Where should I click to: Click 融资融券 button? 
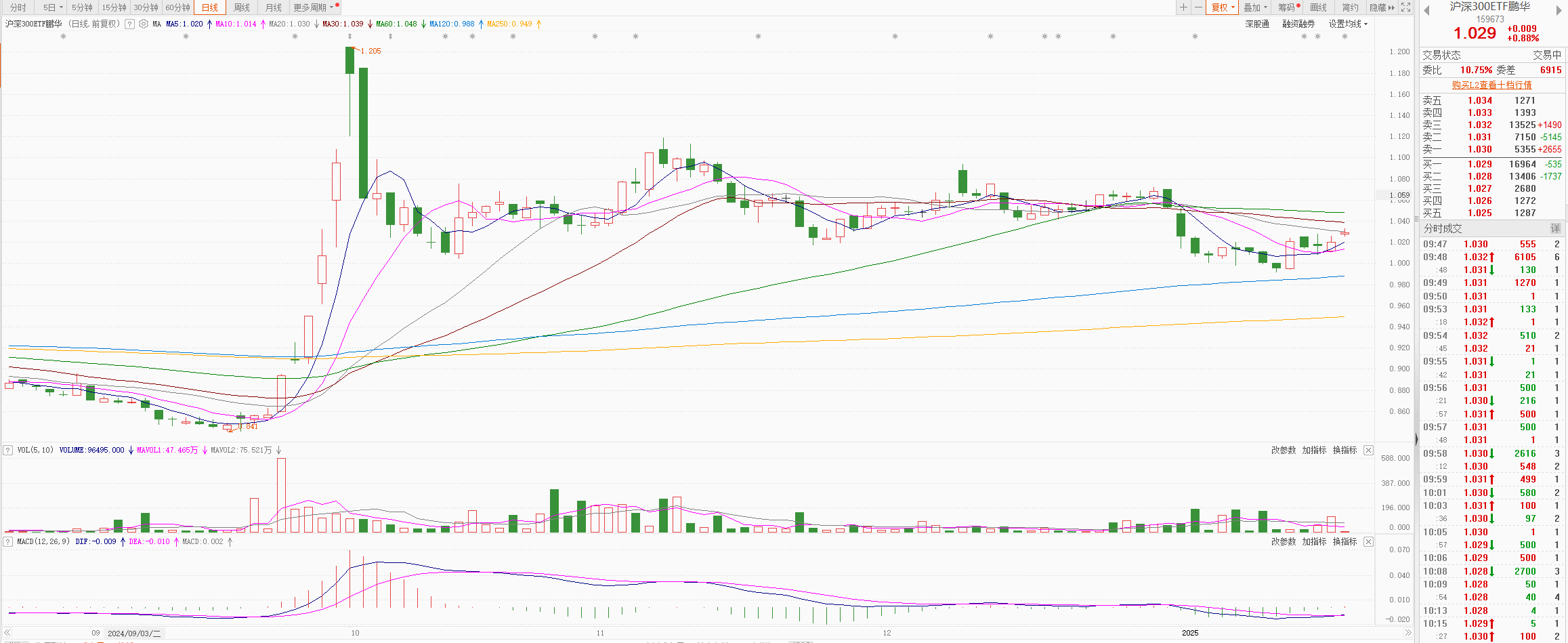pyautogui.click(x=1298, y=24)
